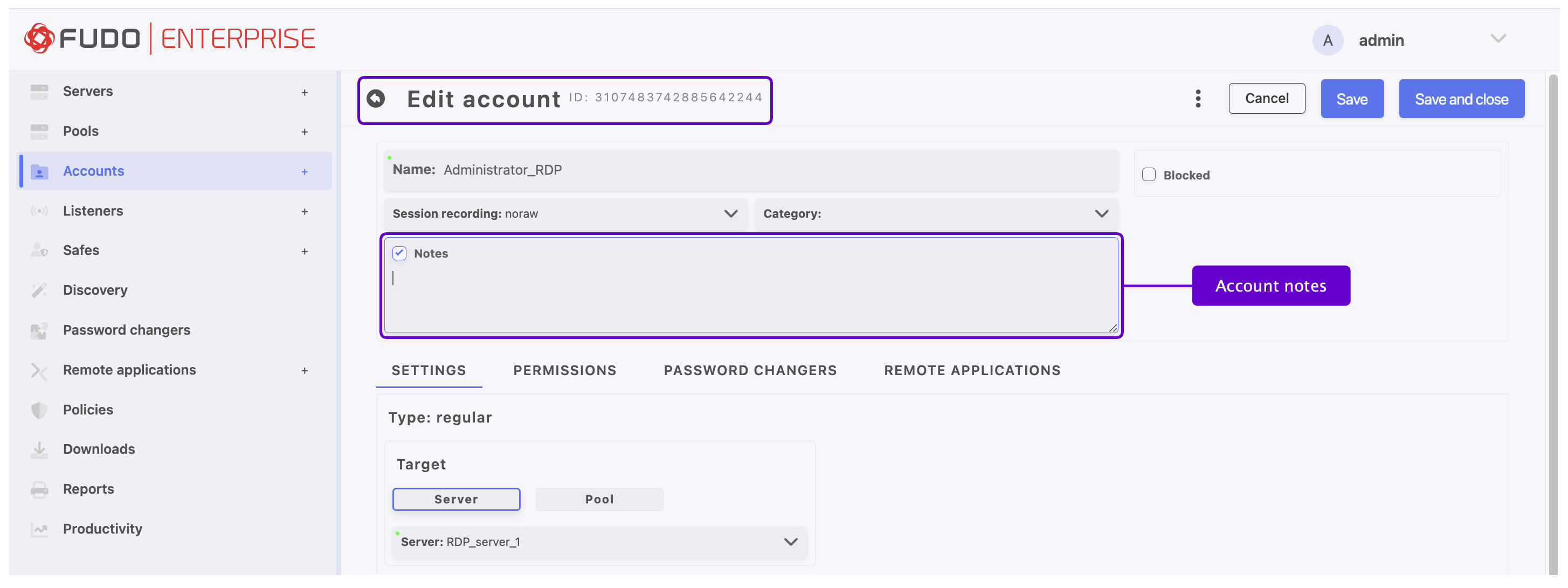1568x588 pixels.
Task: Add a new safe with plus icon
Action: 305,251
